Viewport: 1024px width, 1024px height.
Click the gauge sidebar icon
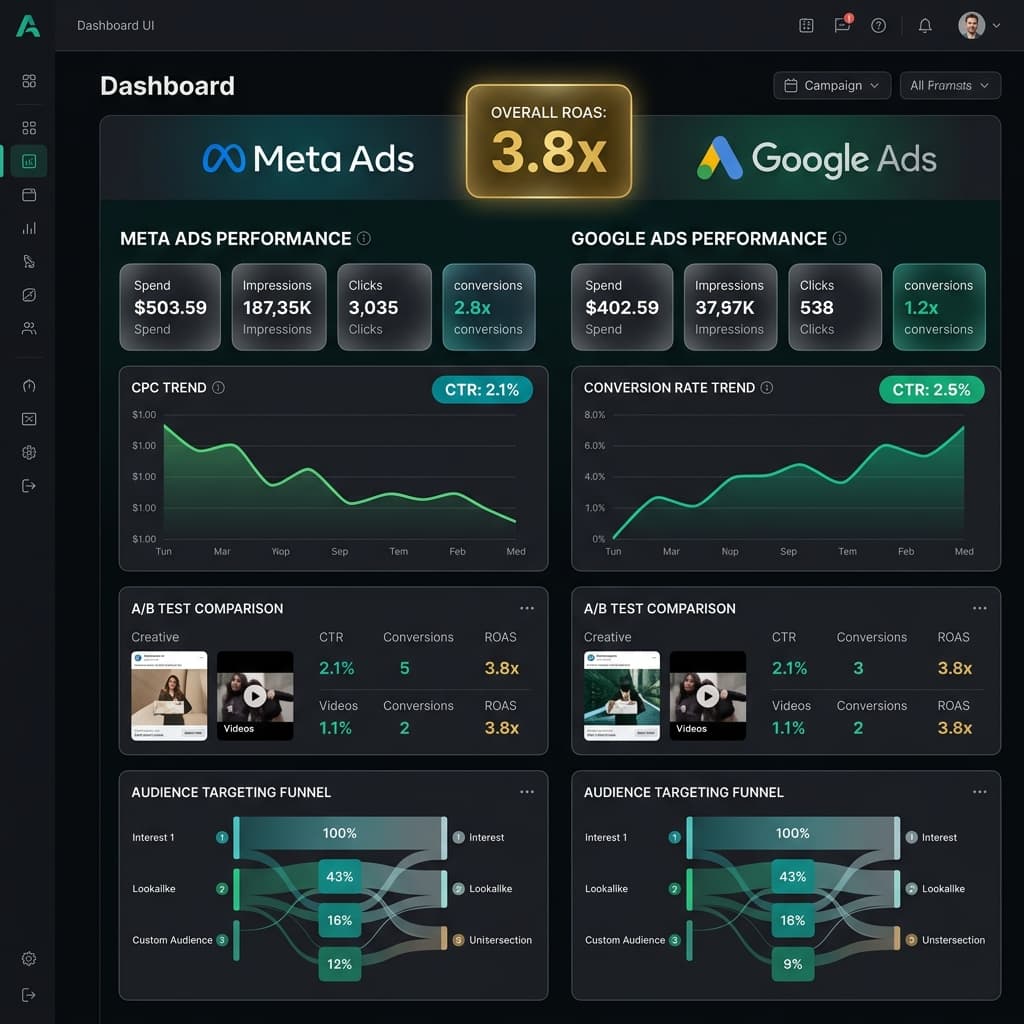coord(29,385)
